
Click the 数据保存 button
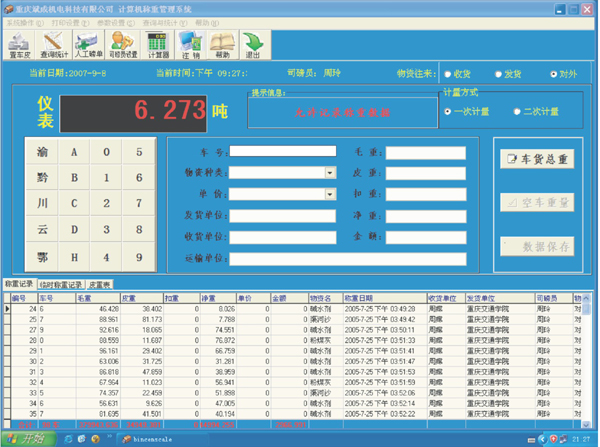click(537, 246)
